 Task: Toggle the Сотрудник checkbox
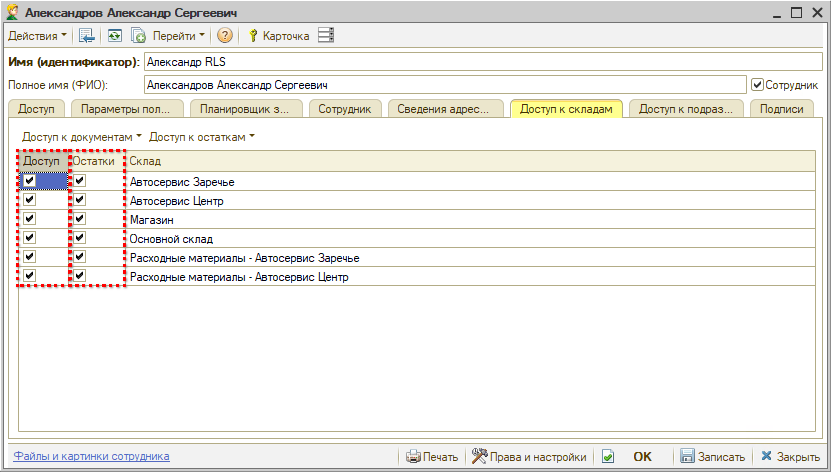tap(758, 85)
